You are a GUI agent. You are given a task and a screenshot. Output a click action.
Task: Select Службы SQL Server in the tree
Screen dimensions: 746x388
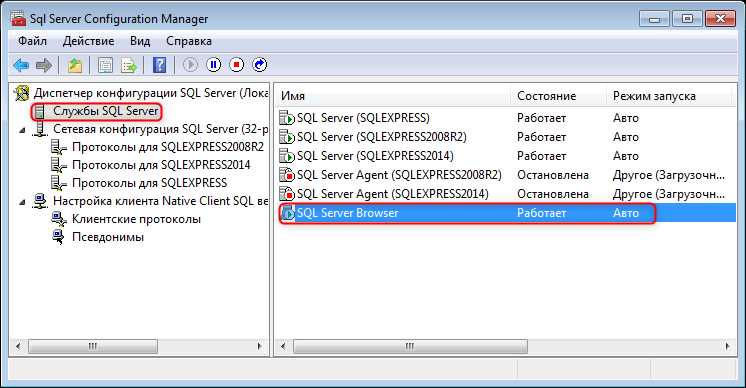[x=106, y=111]
